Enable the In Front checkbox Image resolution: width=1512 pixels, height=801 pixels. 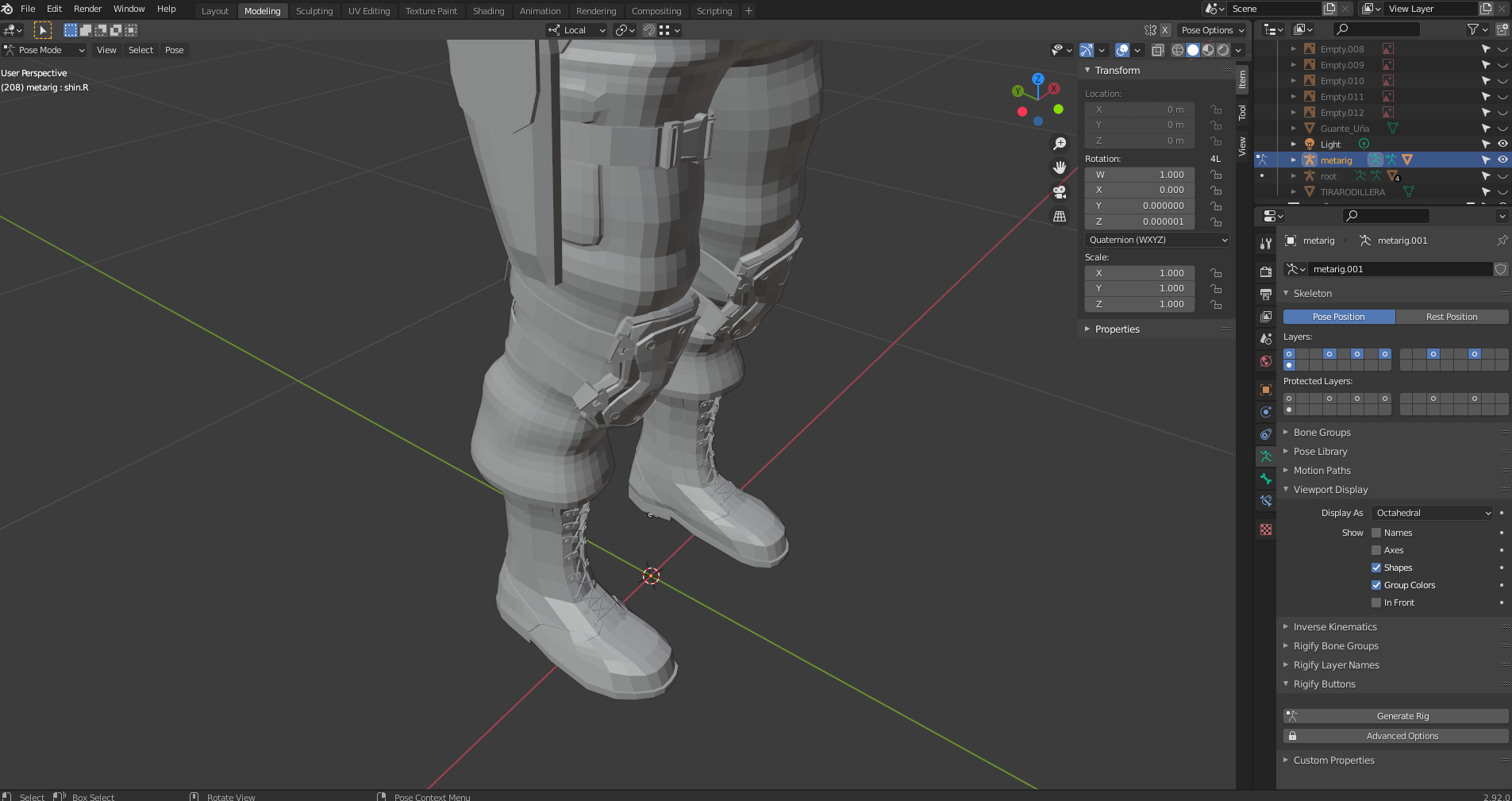pyautogui.click(x=1376, y=603)
